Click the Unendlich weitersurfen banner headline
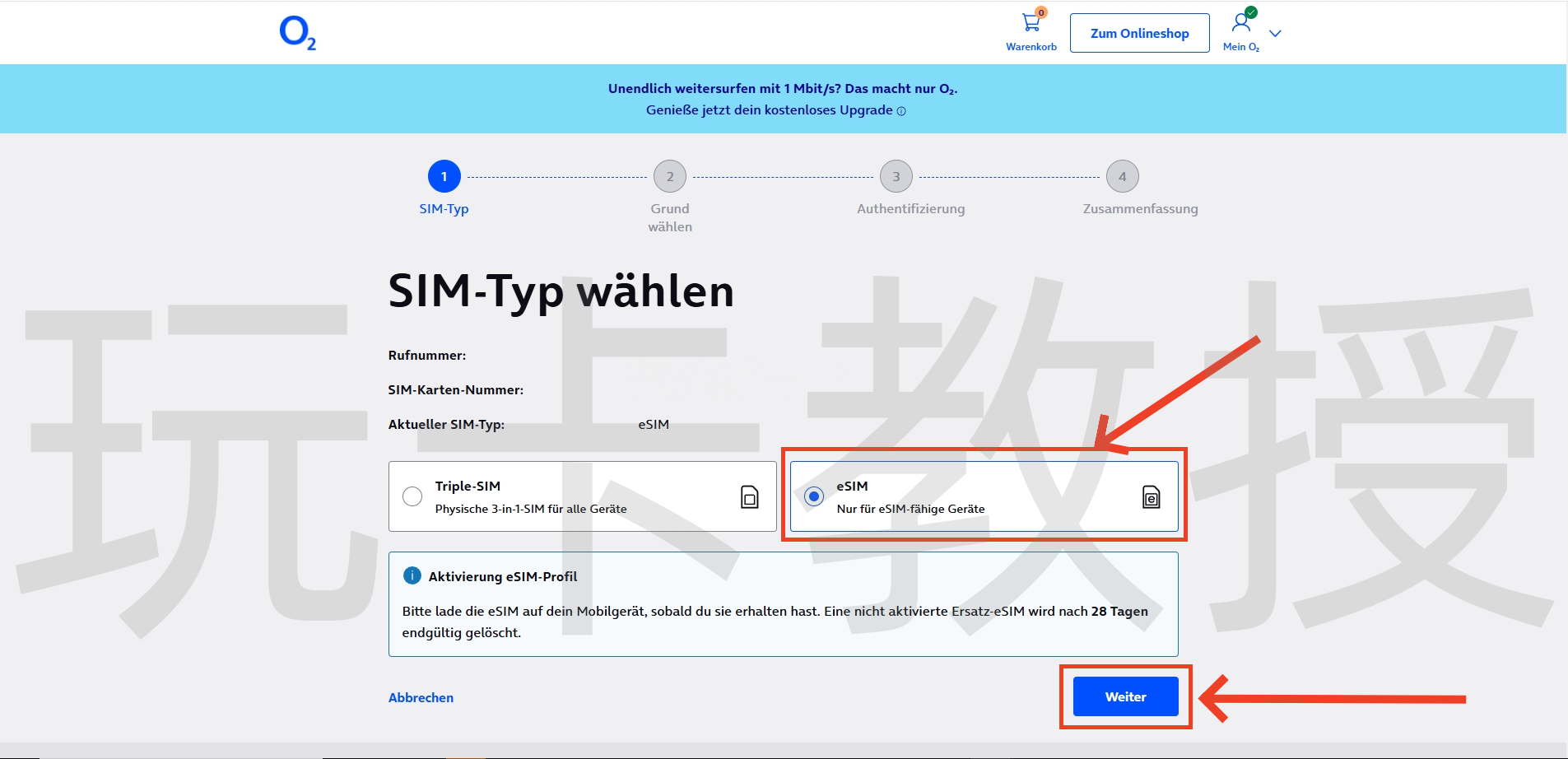The image size is (1568, 759). (x=783, y=89)
